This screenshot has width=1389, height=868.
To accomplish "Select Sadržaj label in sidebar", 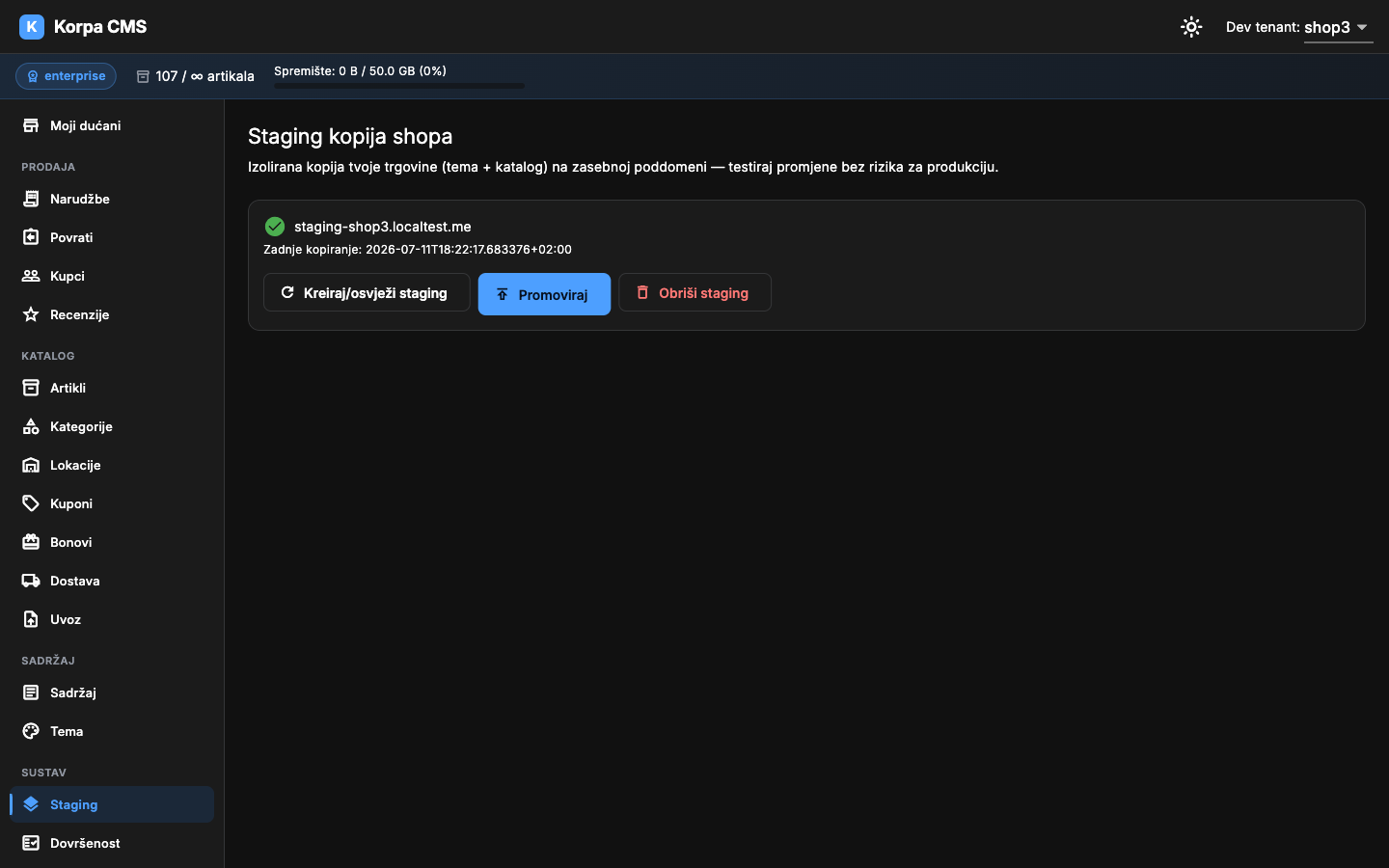I will point(73,692).
